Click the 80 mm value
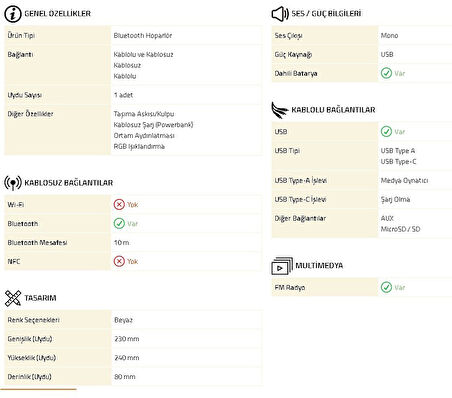452x398 pixels. point(125,377)
